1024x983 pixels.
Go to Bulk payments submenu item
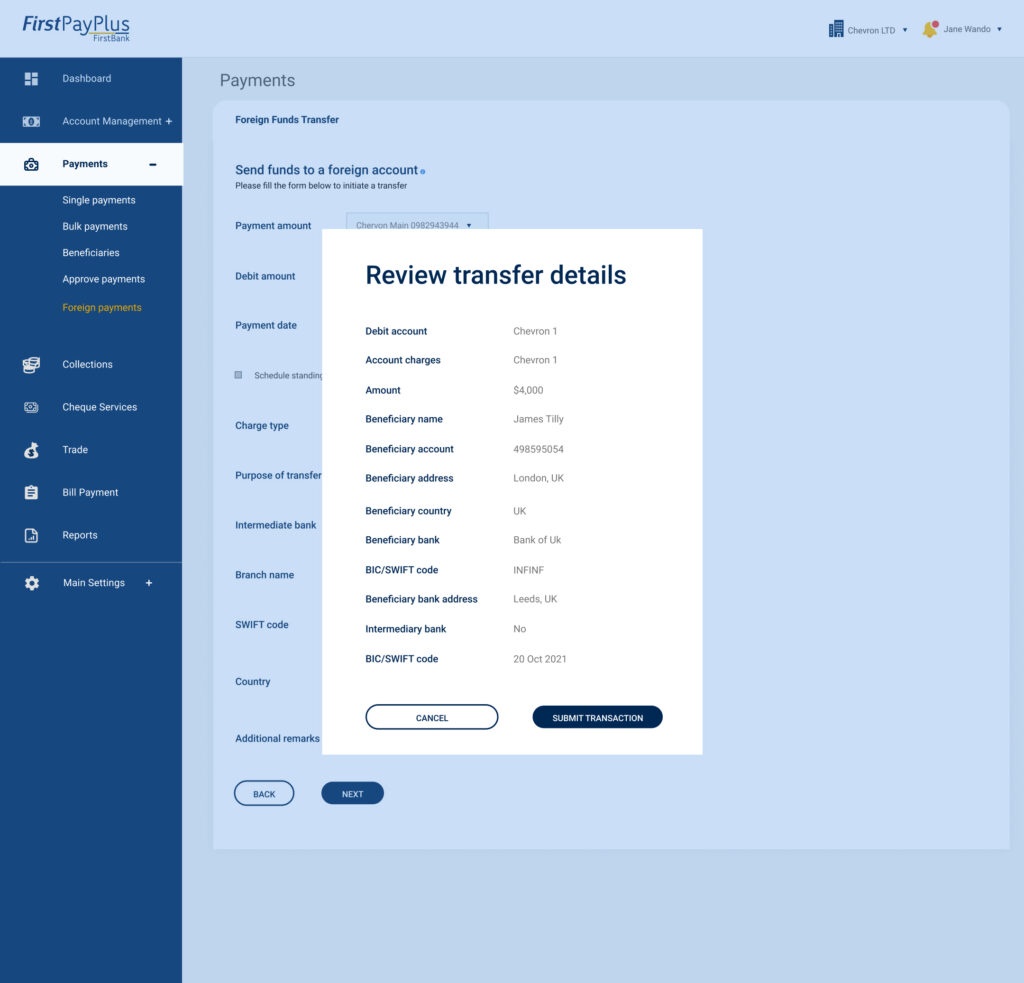pos(95,226)
